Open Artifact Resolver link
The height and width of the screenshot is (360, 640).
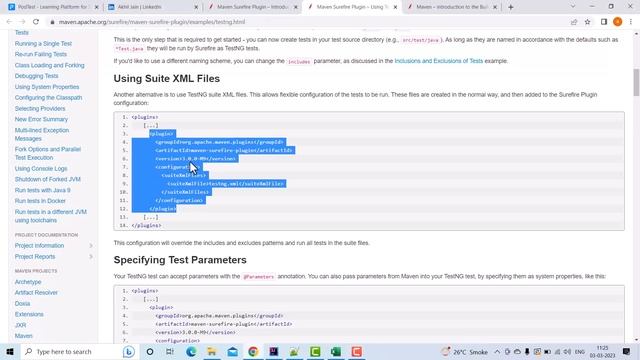pyautogui.click(x=36, y=293)
